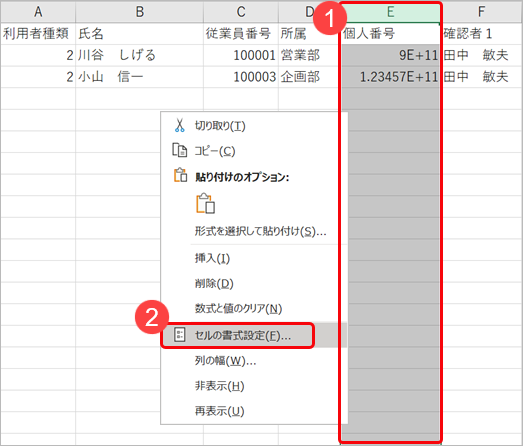
Task: Select the cell showing 9E+11
Action: point(391,55)
